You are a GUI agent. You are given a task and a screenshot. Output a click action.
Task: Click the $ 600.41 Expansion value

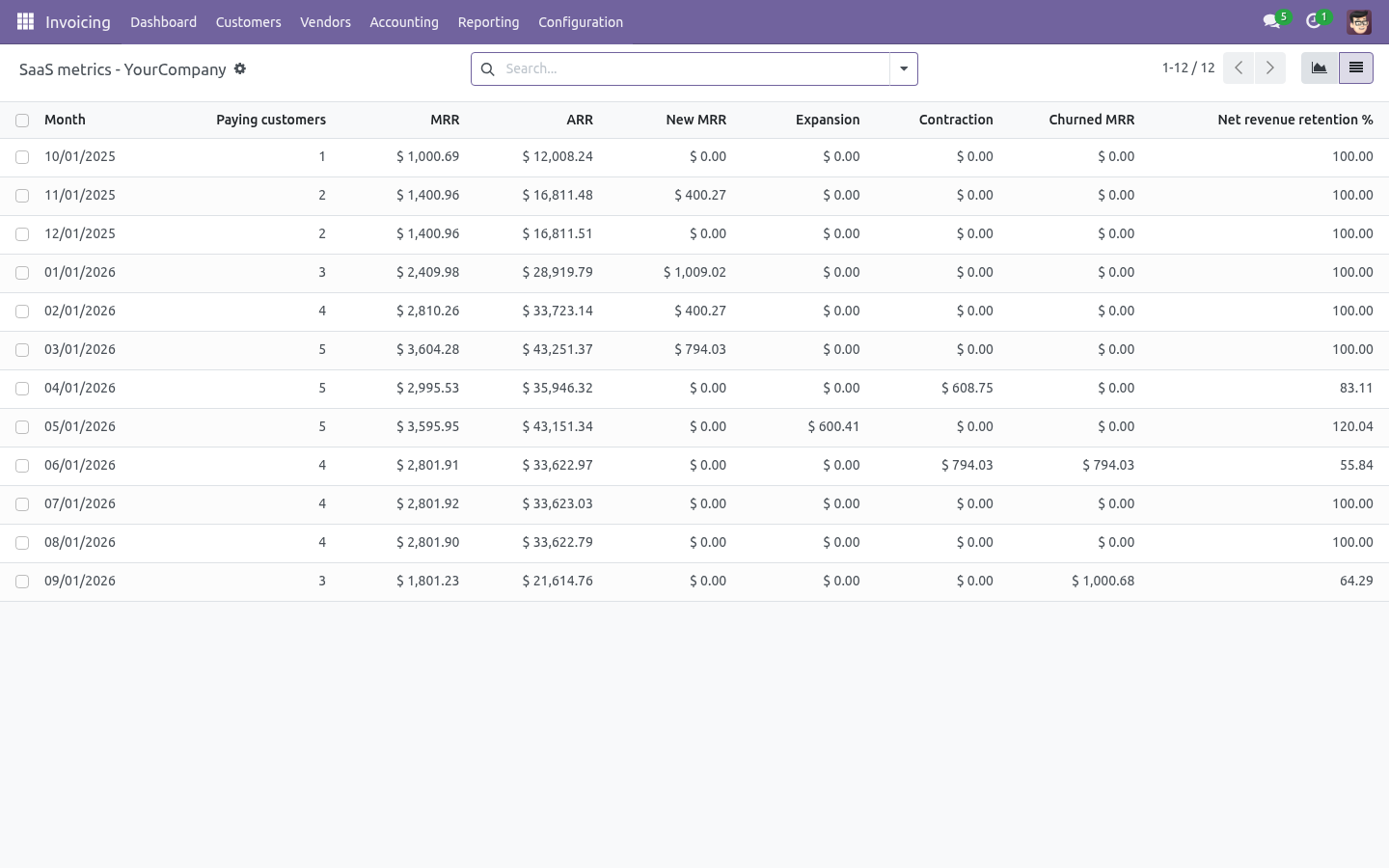point(833,426)
